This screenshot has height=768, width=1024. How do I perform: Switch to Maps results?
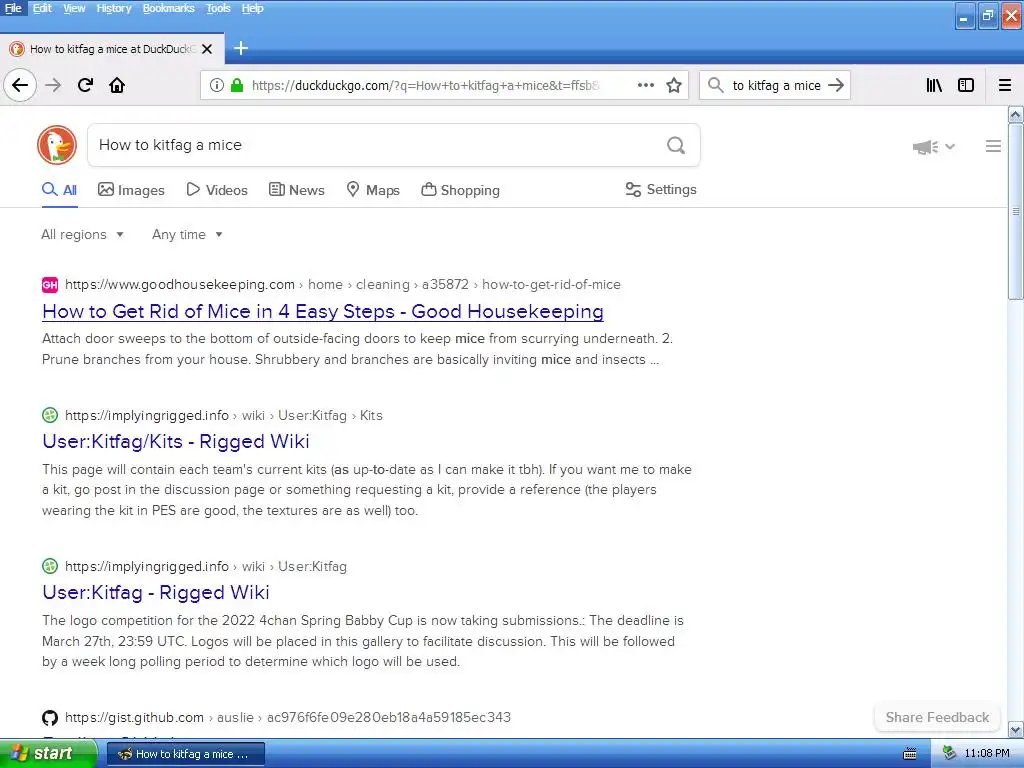[373, 190]
